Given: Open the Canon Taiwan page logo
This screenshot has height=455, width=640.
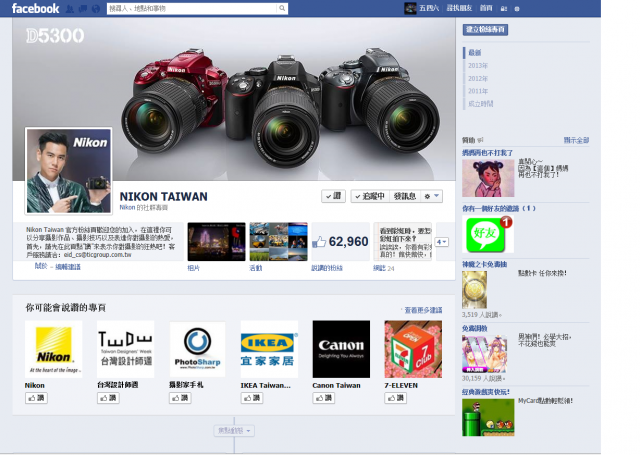Looking at the screenshot, I should pos(341,349).
